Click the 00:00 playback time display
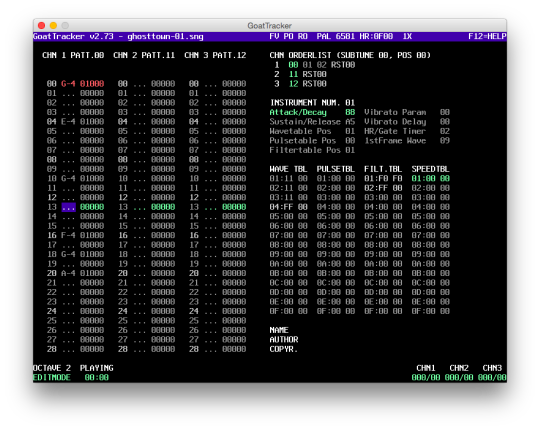Viewport: 540px width, 430px height. coord(97,377)
